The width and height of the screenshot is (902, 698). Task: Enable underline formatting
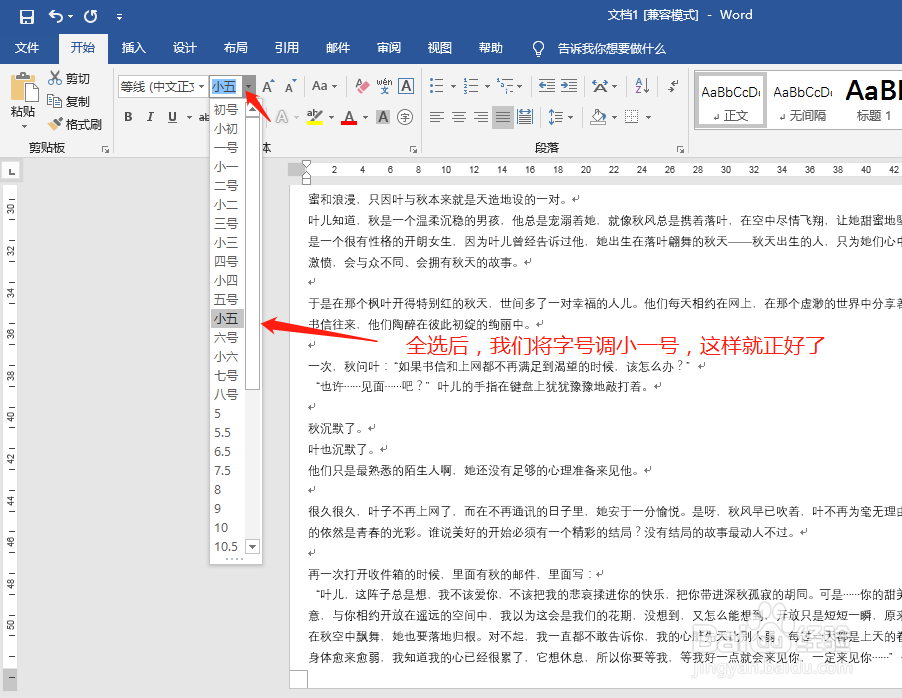coord(172,118)
